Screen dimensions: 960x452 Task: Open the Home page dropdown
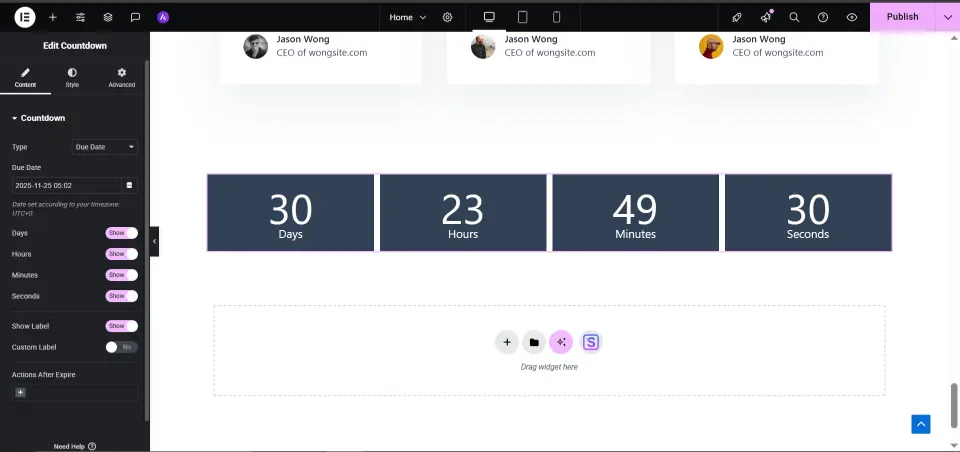click(408, 17)
